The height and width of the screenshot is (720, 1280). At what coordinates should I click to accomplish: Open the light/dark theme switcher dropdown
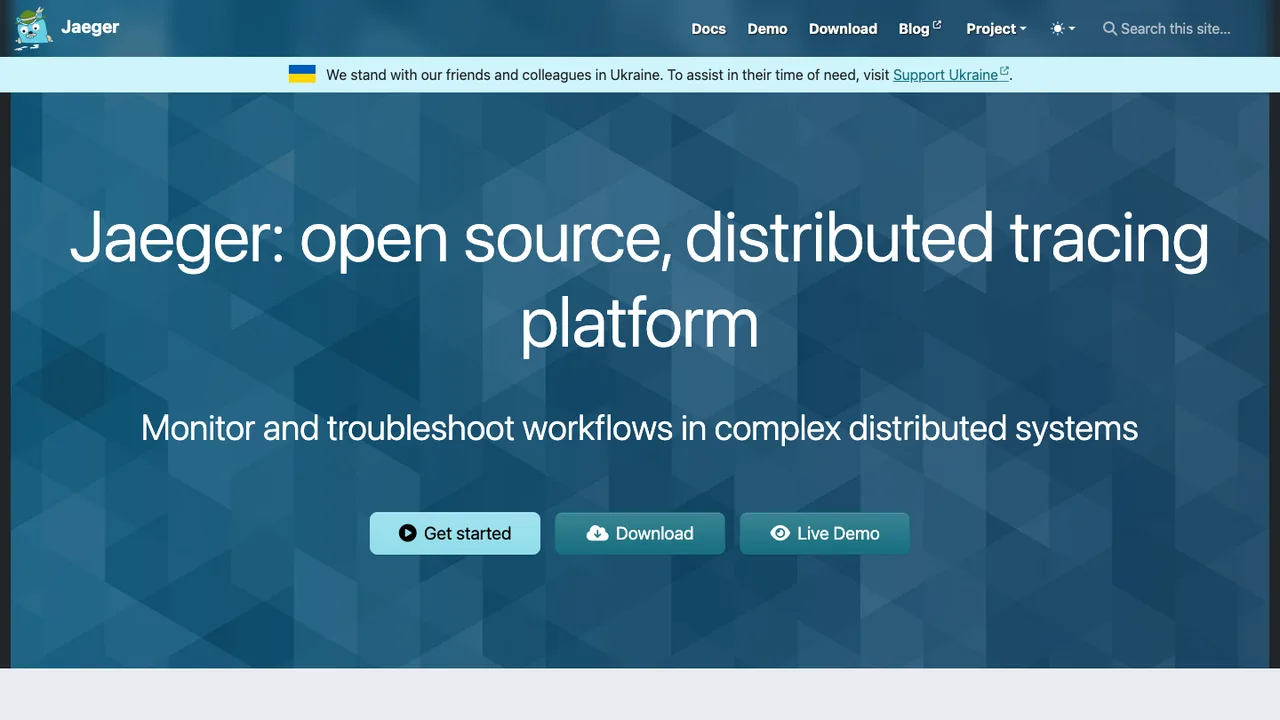[1063, 29]
